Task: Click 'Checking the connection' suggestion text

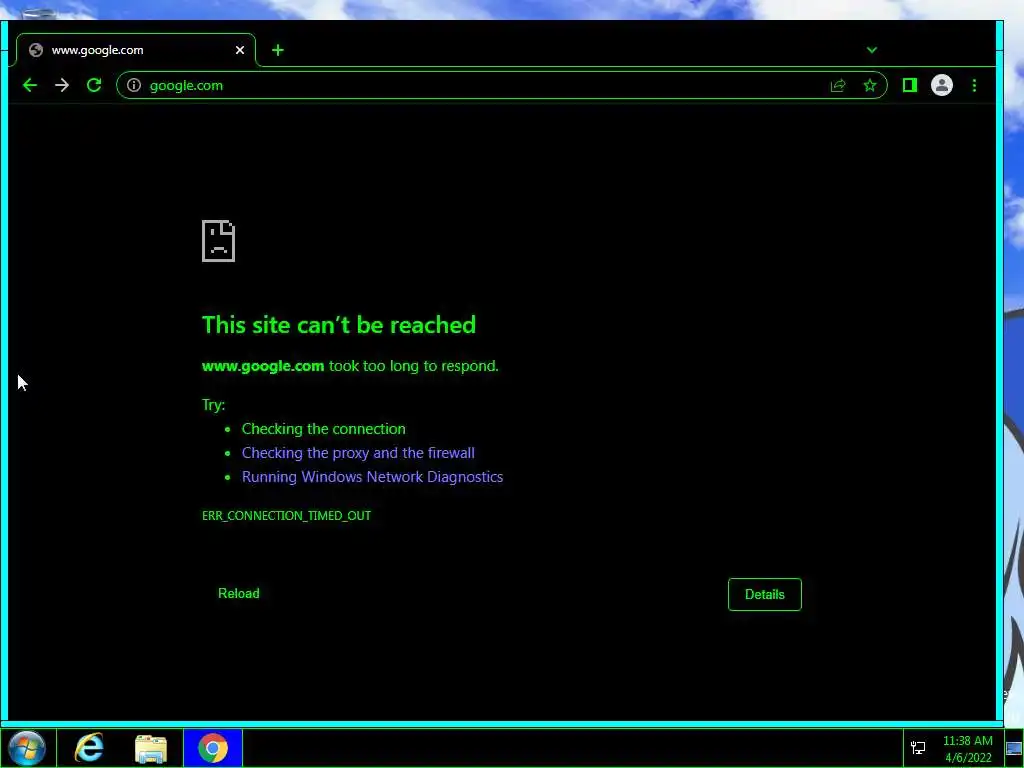Action: [323, 429]
